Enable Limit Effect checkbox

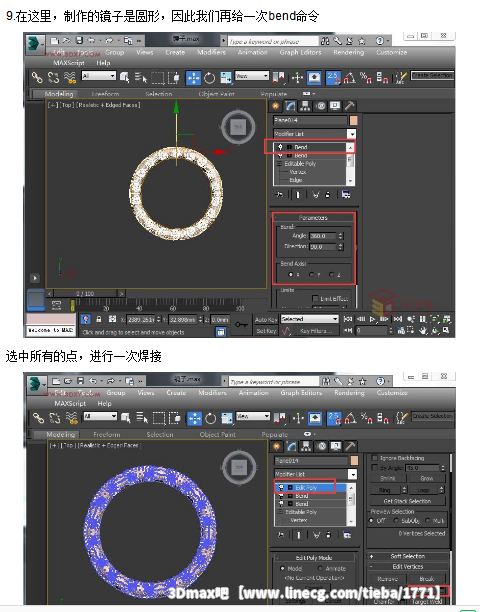tap(315, 299)
